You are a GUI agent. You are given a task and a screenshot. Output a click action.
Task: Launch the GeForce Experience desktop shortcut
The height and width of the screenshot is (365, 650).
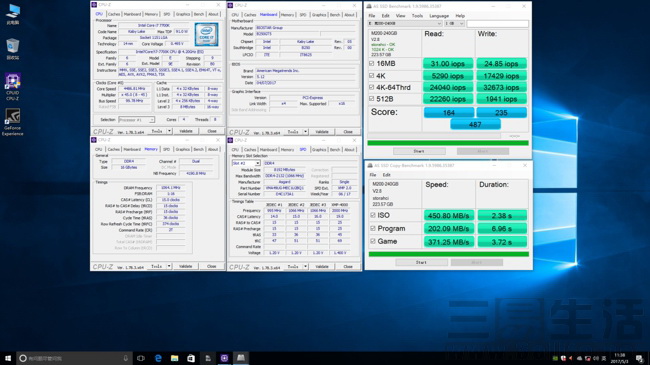pos(12,122)
